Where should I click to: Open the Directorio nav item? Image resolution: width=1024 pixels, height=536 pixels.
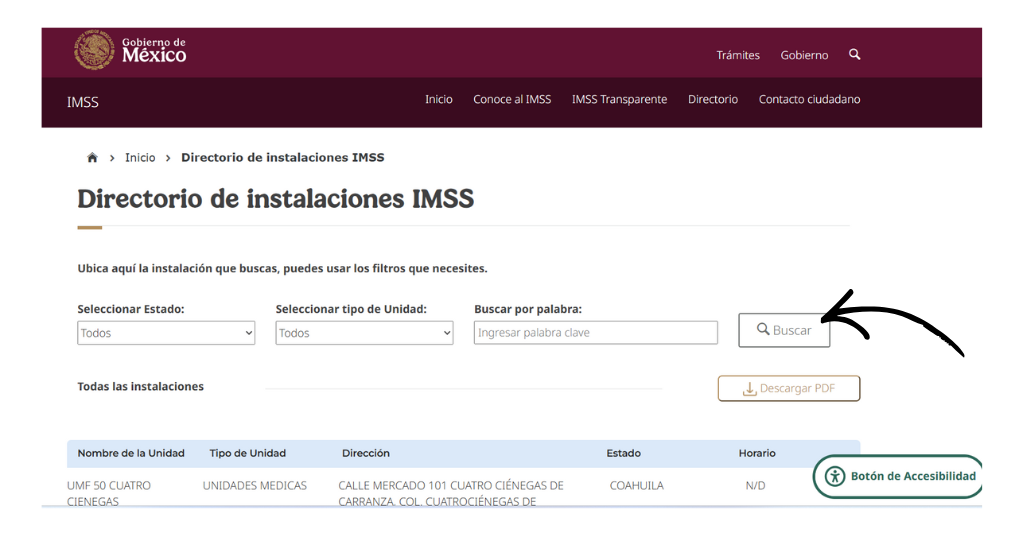[x=712, y=99]
